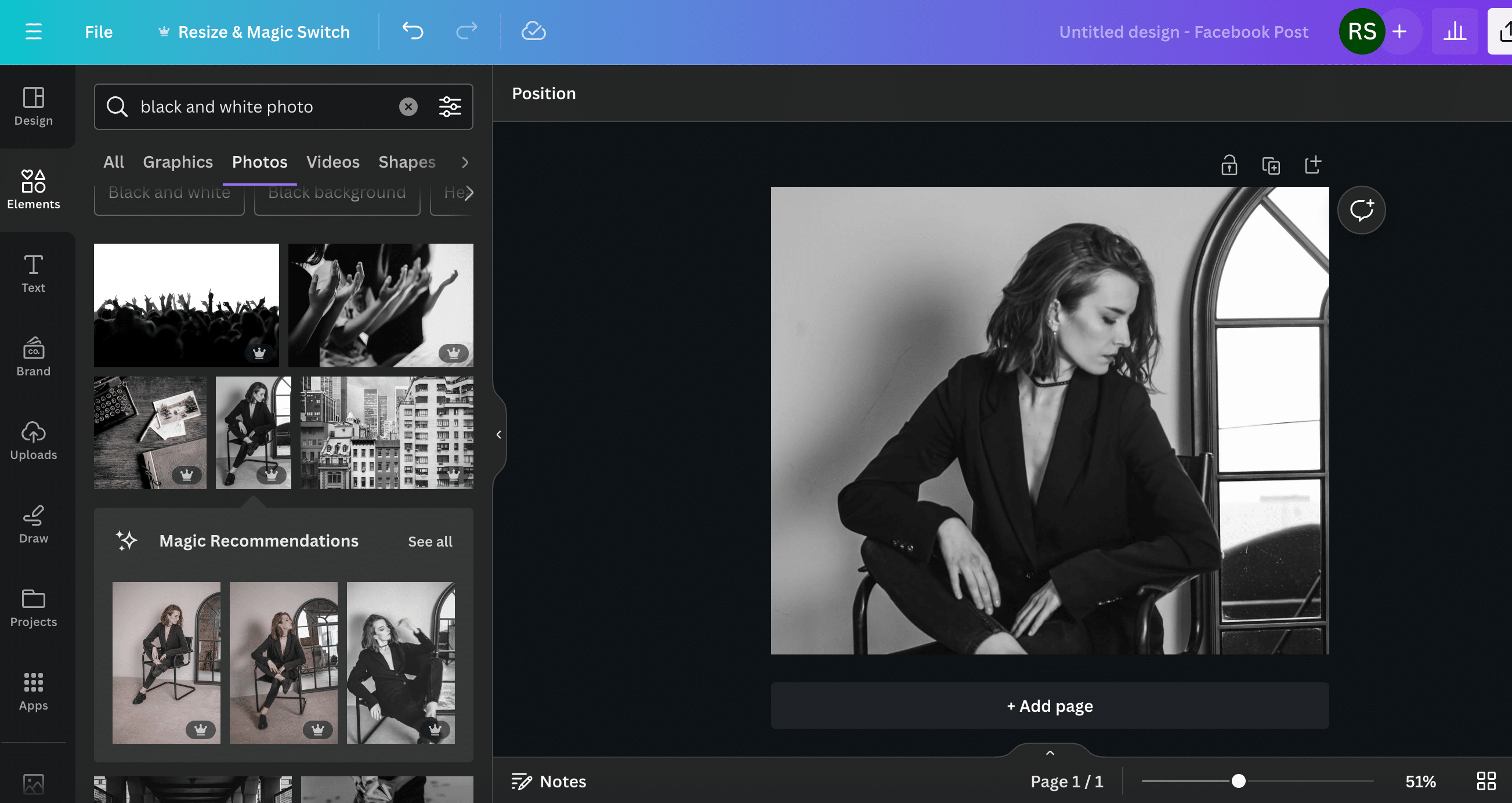The image size is (1512, 803).
Task: Select the concert crowd silhouette photo
Action: pyautogui.click(x=186, y=305)
